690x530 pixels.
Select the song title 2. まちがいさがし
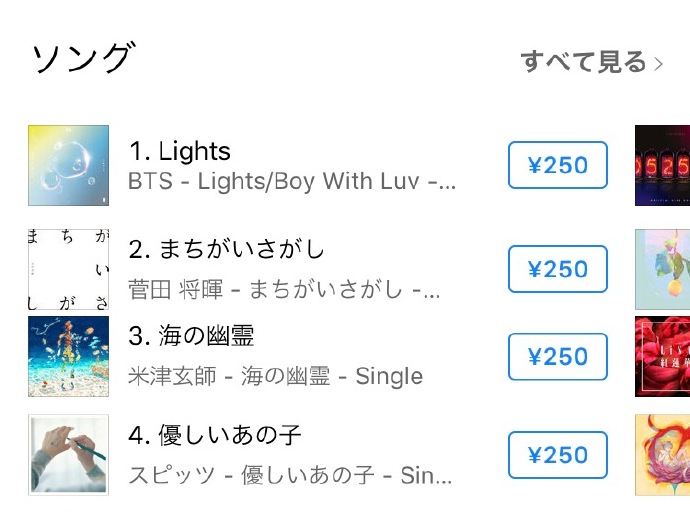pos(226,249)
